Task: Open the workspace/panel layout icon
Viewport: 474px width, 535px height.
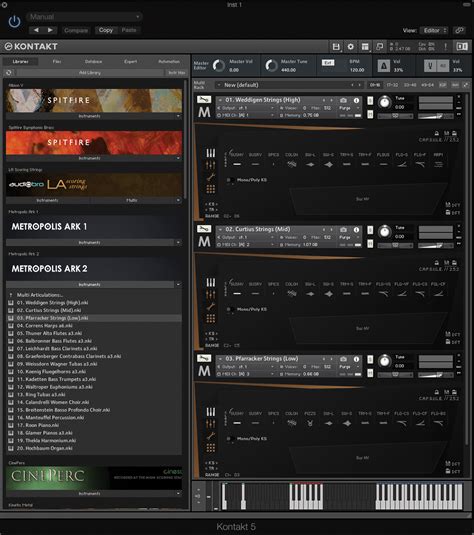Action: pos(365,47)
